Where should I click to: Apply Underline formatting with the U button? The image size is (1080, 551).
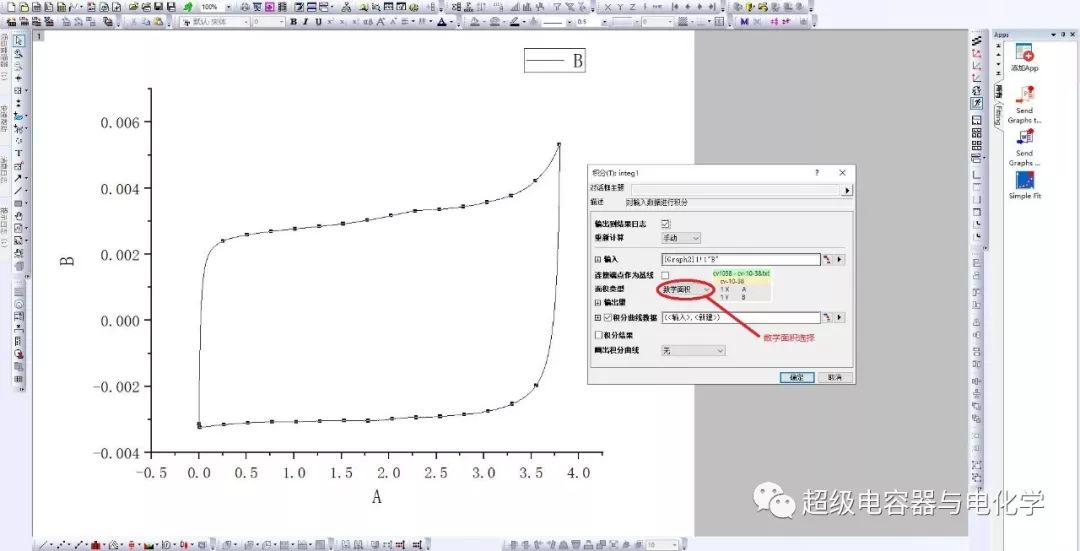318,21
